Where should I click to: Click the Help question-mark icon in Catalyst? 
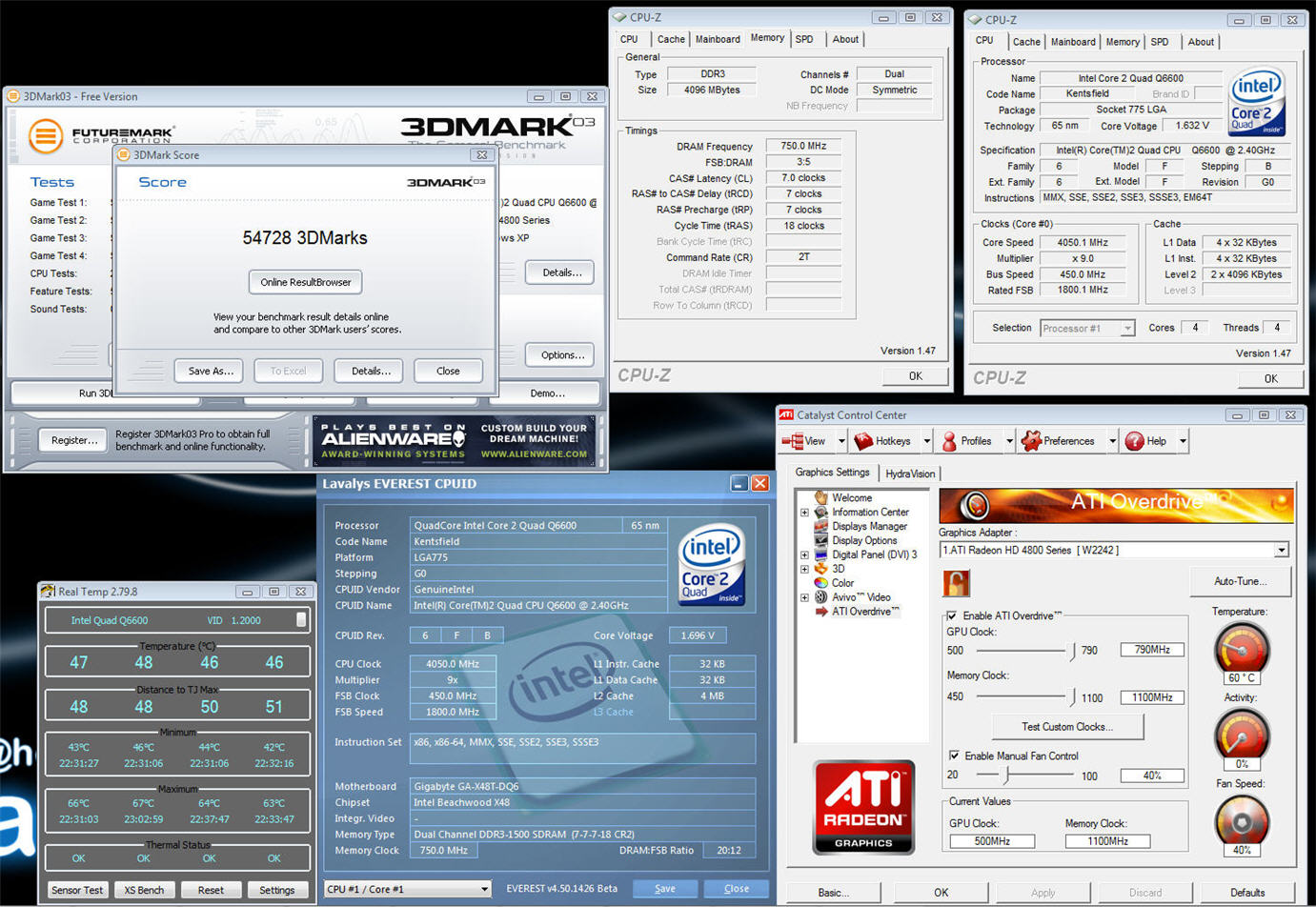1134,441
